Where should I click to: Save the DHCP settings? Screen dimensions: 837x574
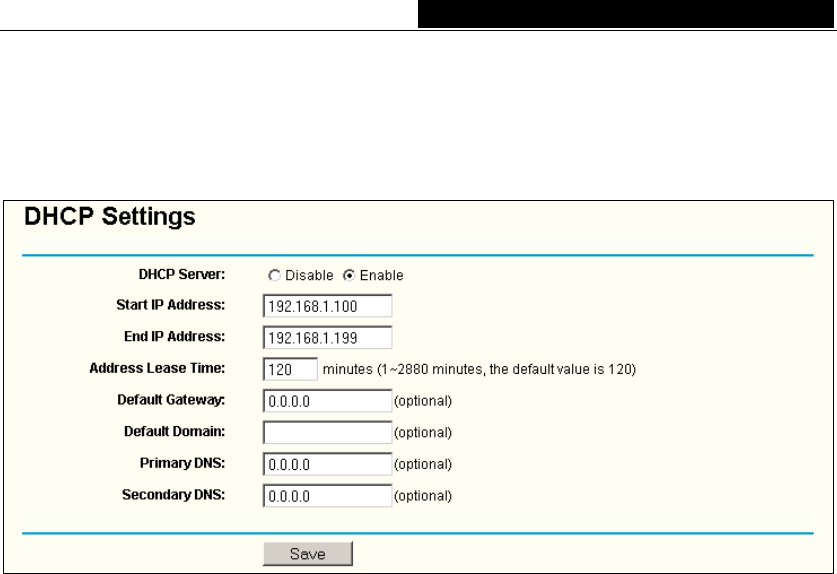click(x=308, y=554)
